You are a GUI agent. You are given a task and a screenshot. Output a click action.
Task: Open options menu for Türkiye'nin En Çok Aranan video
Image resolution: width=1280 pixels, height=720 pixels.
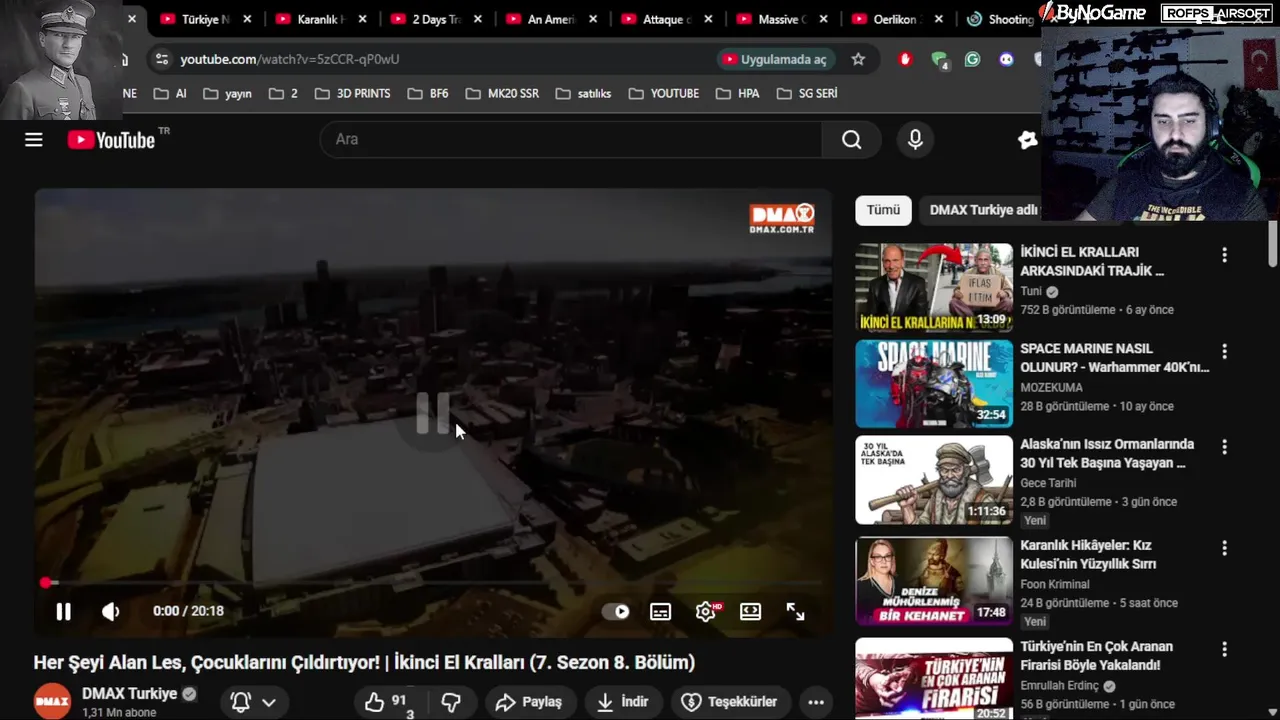click(x=1224, y=649)
